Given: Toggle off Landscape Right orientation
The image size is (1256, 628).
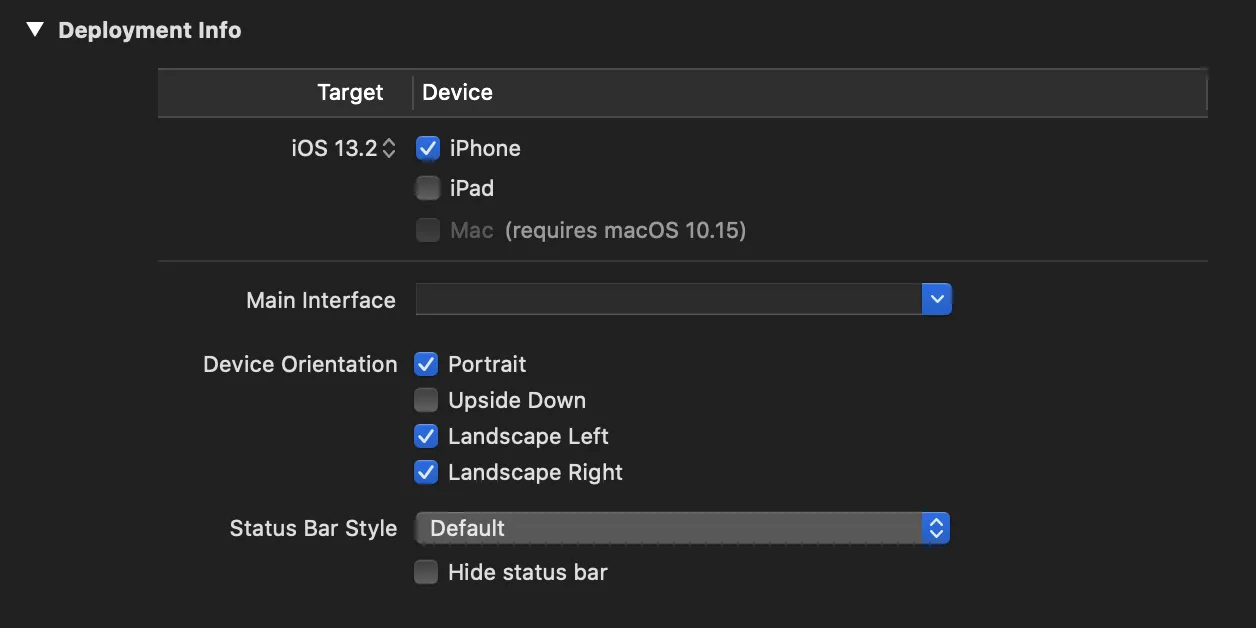Looking at the screenshot, I should pyautogui.click(x=427, y=472).
